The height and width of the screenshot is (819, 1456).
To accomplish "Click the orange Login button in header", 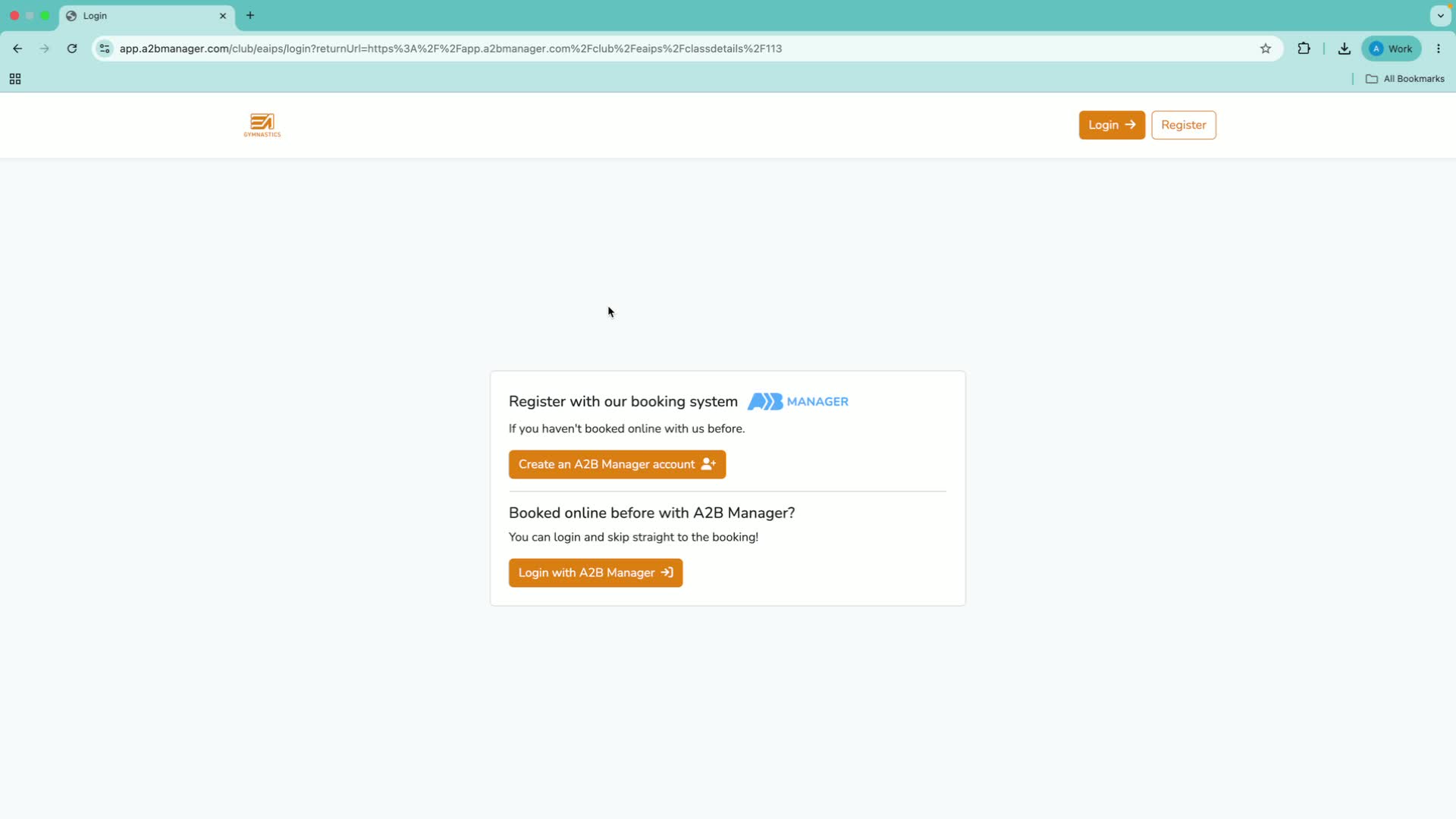I will [x=1112, y=125].
